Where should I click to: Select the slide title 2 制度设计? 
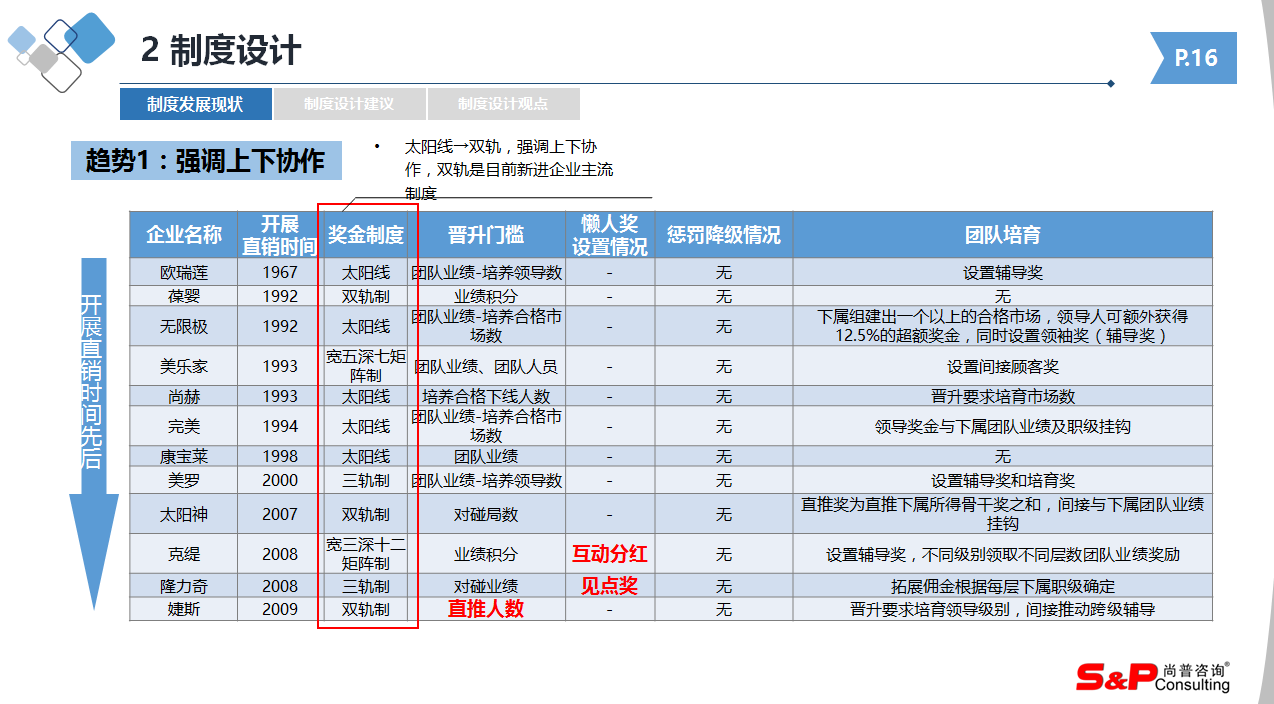click(221, 50)
